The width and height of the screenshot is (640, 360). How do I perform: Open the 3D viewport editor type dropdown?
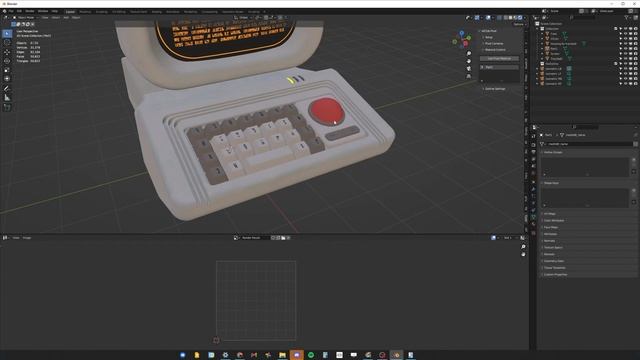pyautogui.click(x=5, y=18)
